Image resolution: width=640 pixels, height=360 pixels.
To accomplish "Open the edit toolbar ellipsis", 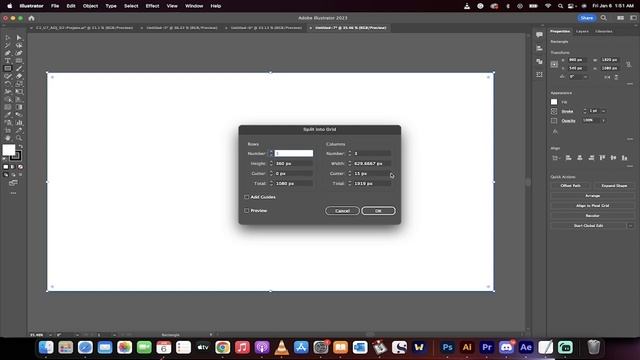I will 13,193.
